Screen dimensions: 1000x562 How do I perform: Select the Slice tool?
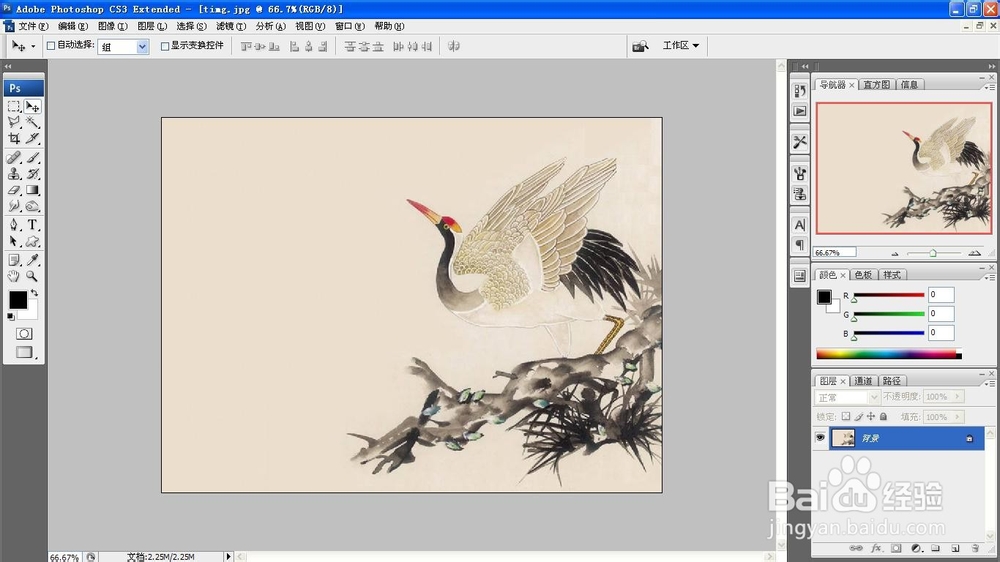pos(33,138)
